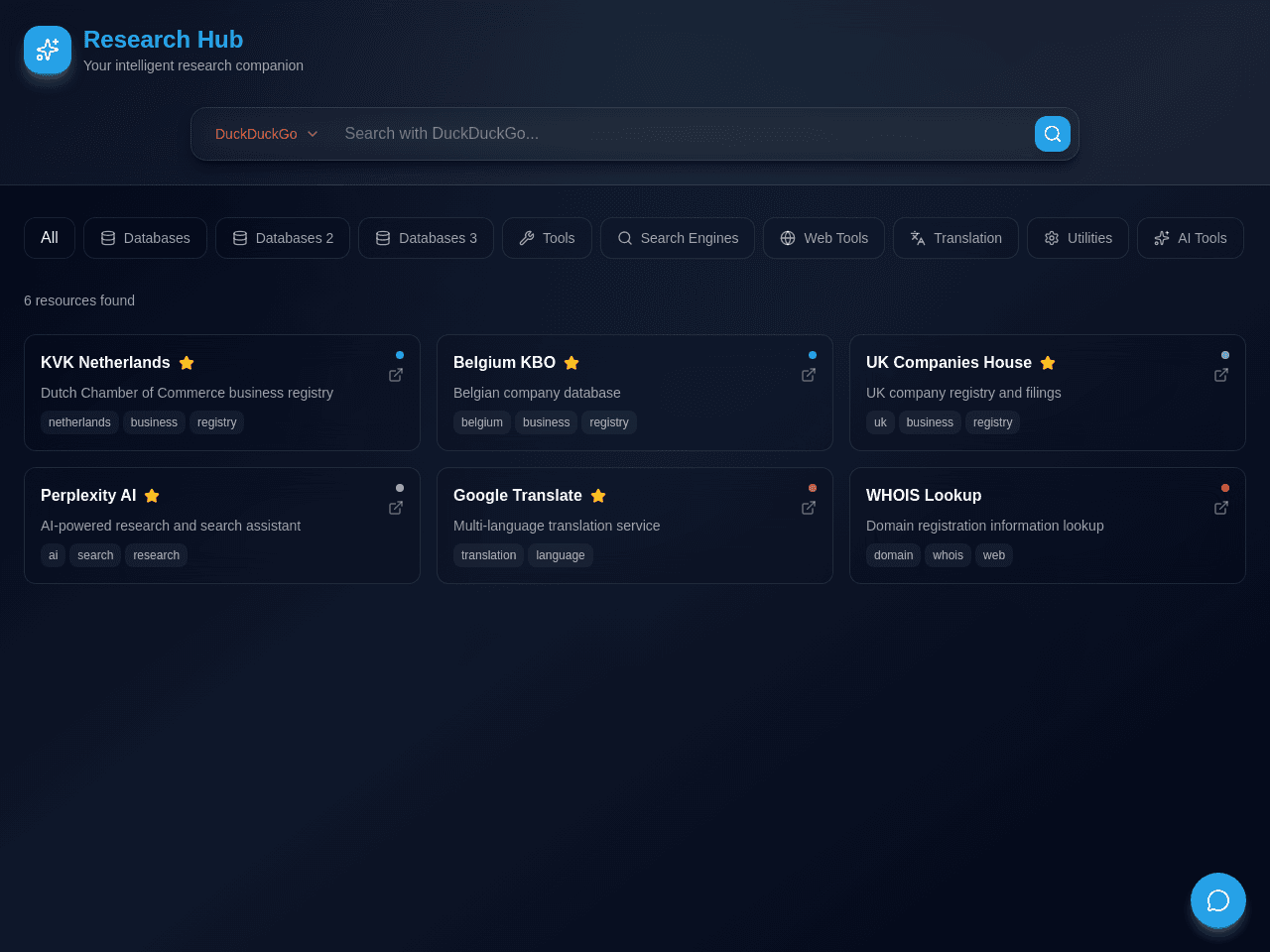
Task: Click the ai tag on Perplexity AI
Action: [54, 555]
